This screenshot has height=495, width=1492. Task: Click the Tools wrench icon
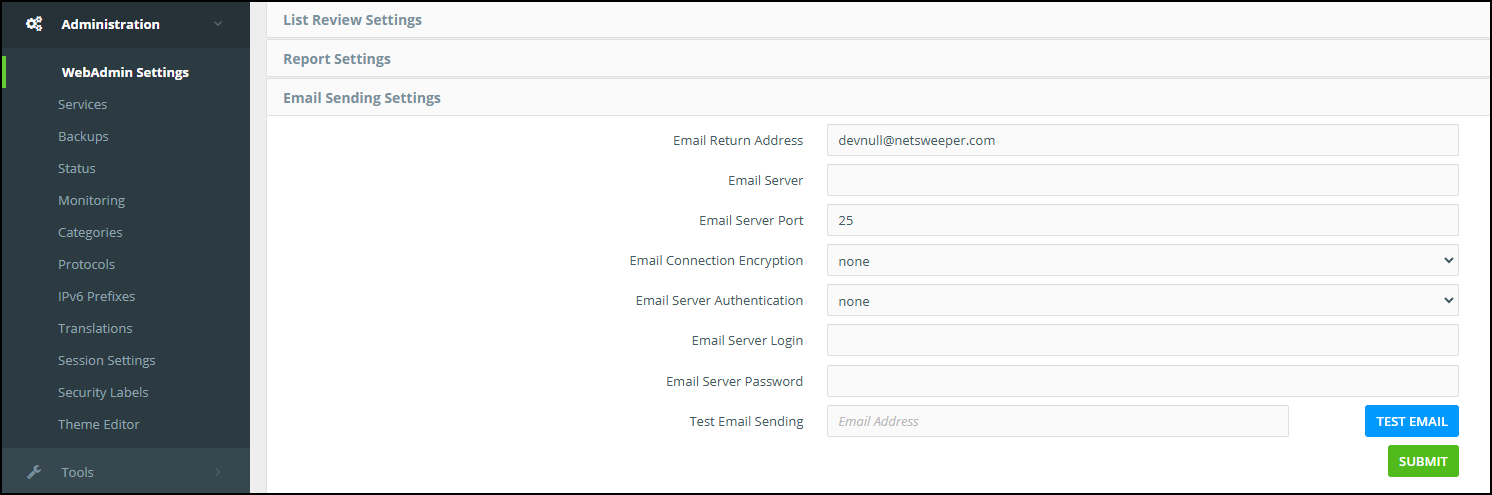tap(34, 472)
